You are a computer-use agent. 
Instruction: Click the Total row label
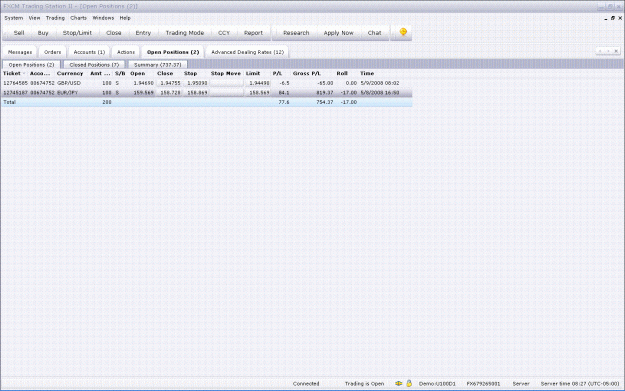point(9,102)
